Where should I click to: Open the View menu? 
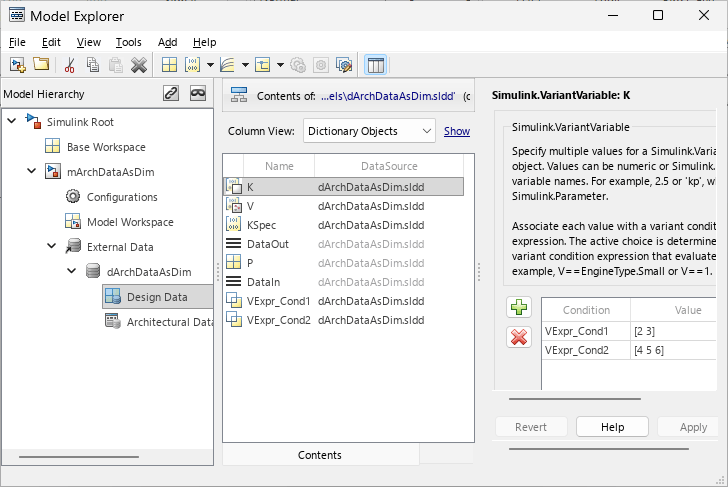(89, 42)
